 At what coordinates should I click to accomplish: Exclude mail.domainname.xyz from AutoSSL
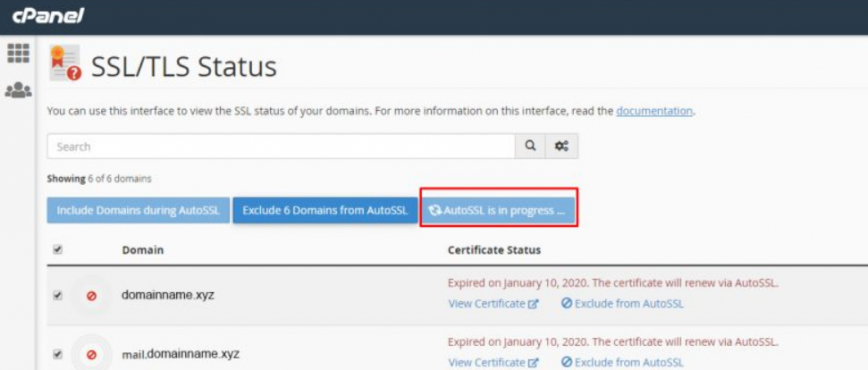point(622,362)
